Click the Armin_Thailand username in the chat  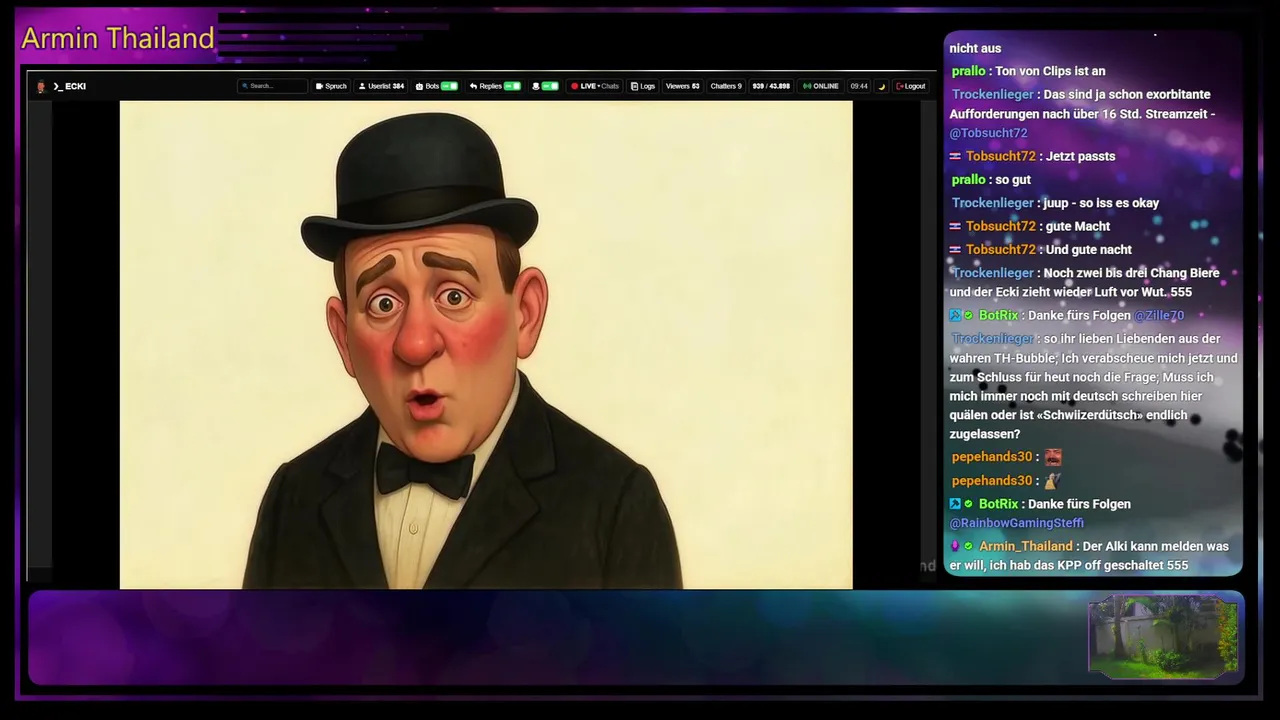[x=1026, y=546]
